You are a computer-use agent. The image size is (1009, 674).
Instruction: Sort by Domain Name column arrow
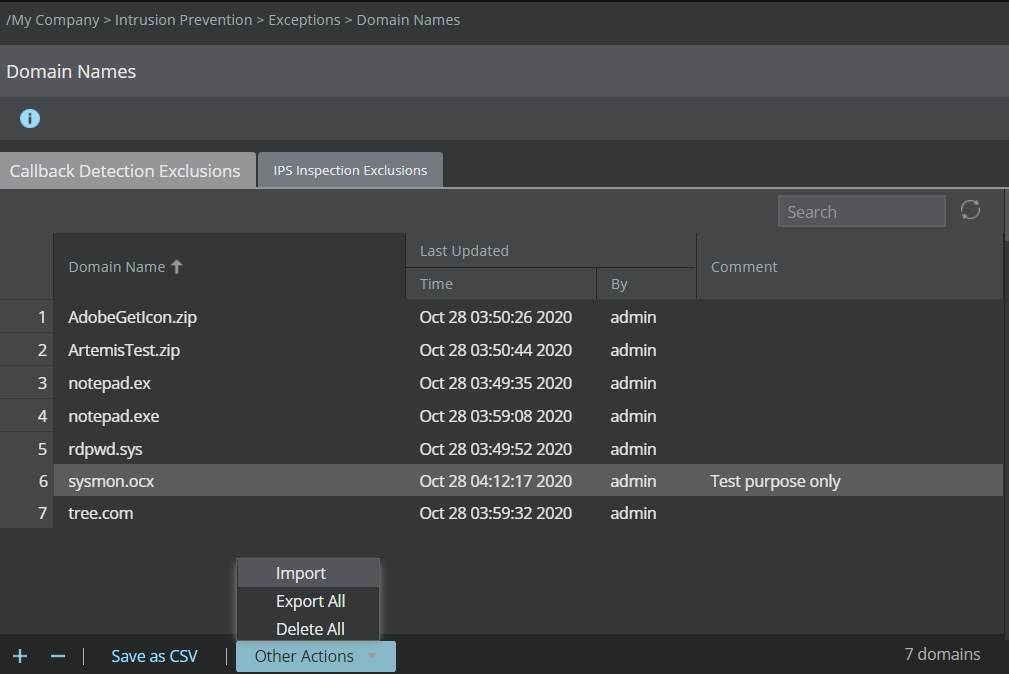coord(177,267)
